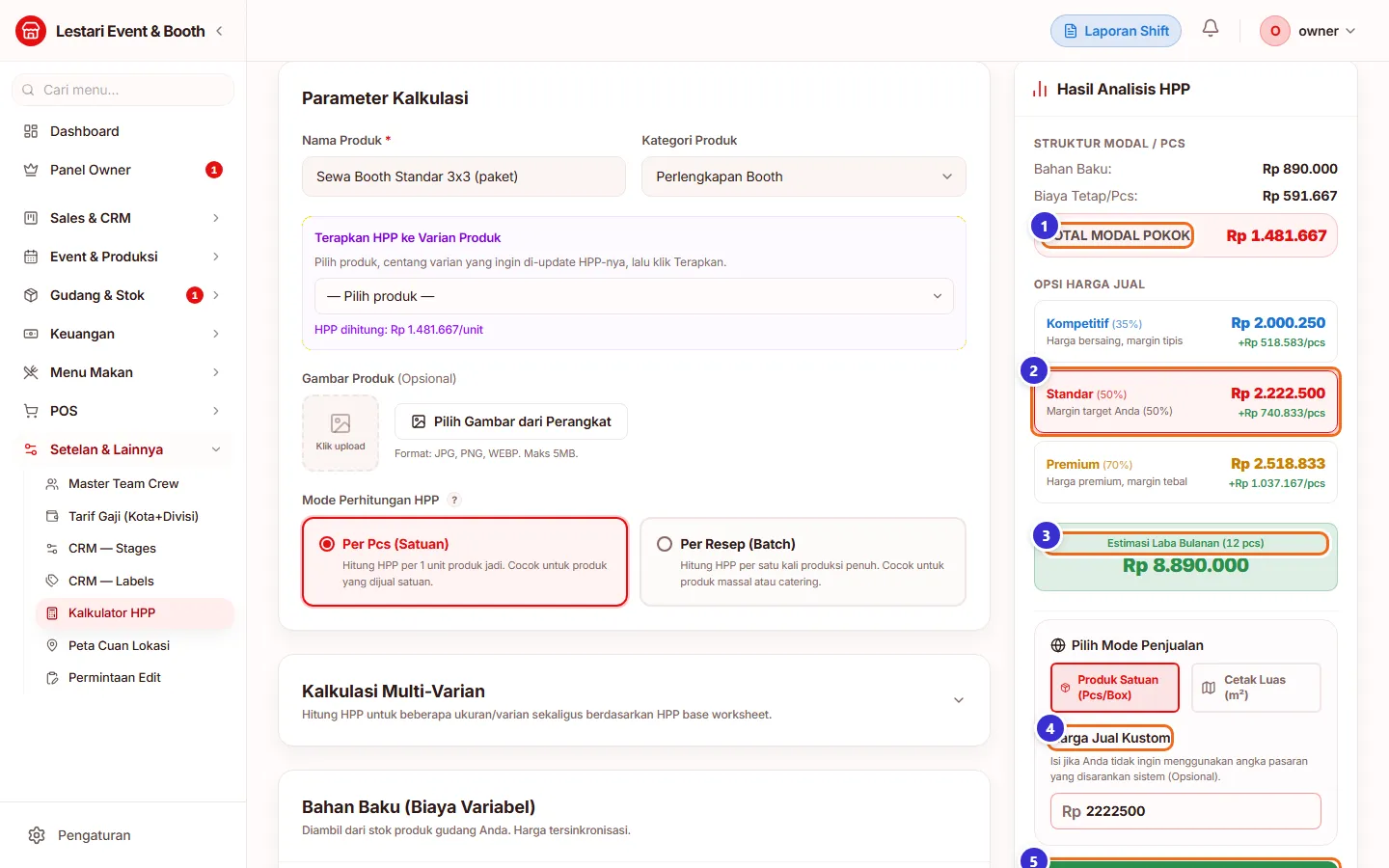Screen dimensions: 1389x868
Task: Open notifications bell
Action: (1211, 29)
